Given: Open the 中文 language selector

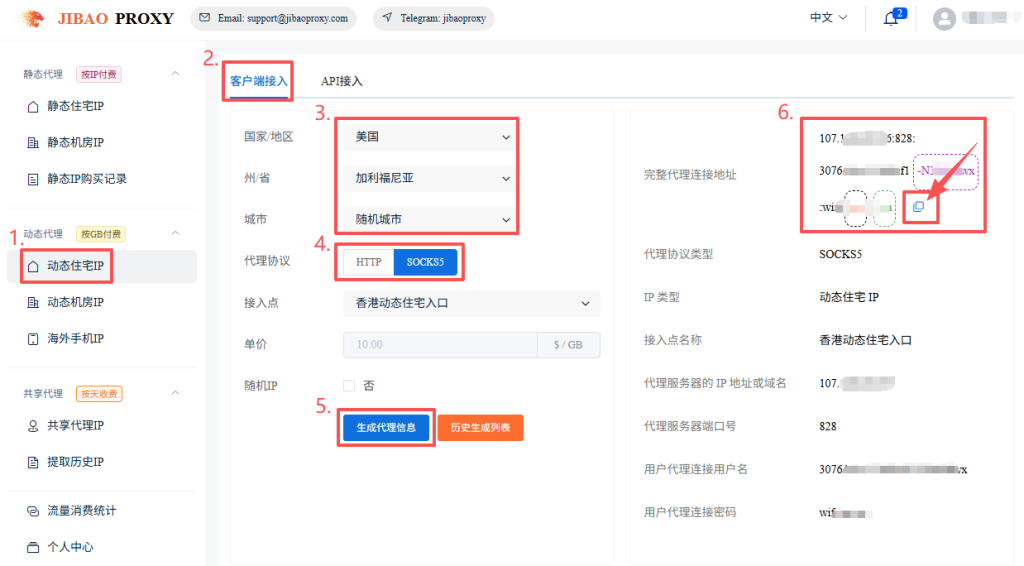Looking at the screenshot, I should pos(828,18).
